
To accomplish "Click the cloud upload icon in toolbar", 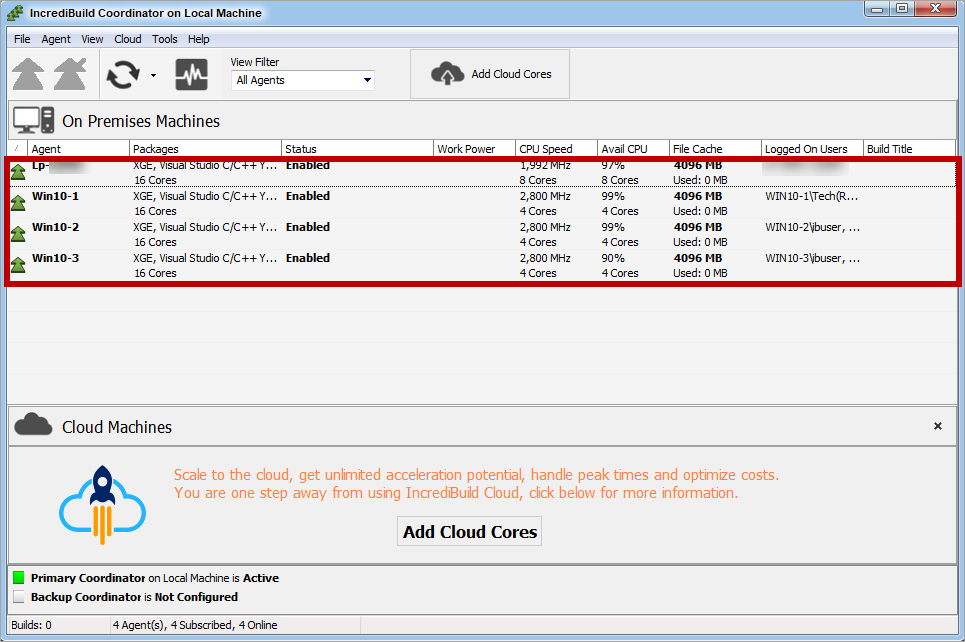I will (447, 74).
